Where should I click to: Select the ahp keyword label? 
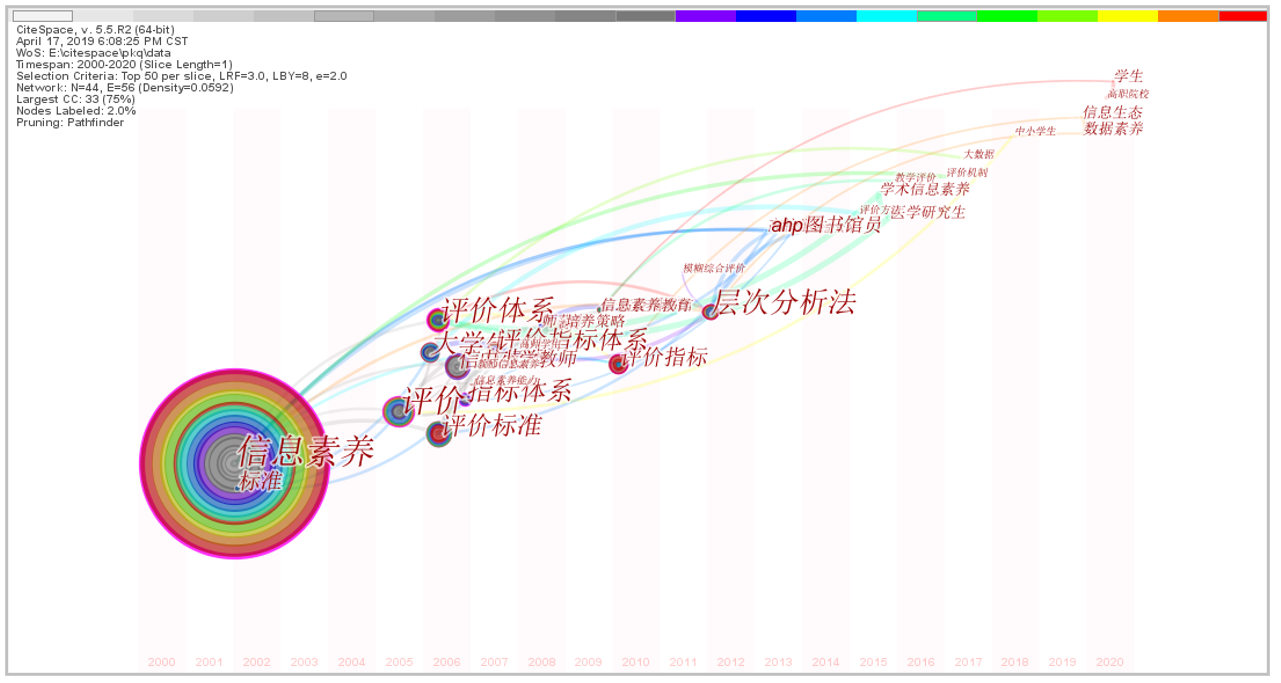click(787, 226)
